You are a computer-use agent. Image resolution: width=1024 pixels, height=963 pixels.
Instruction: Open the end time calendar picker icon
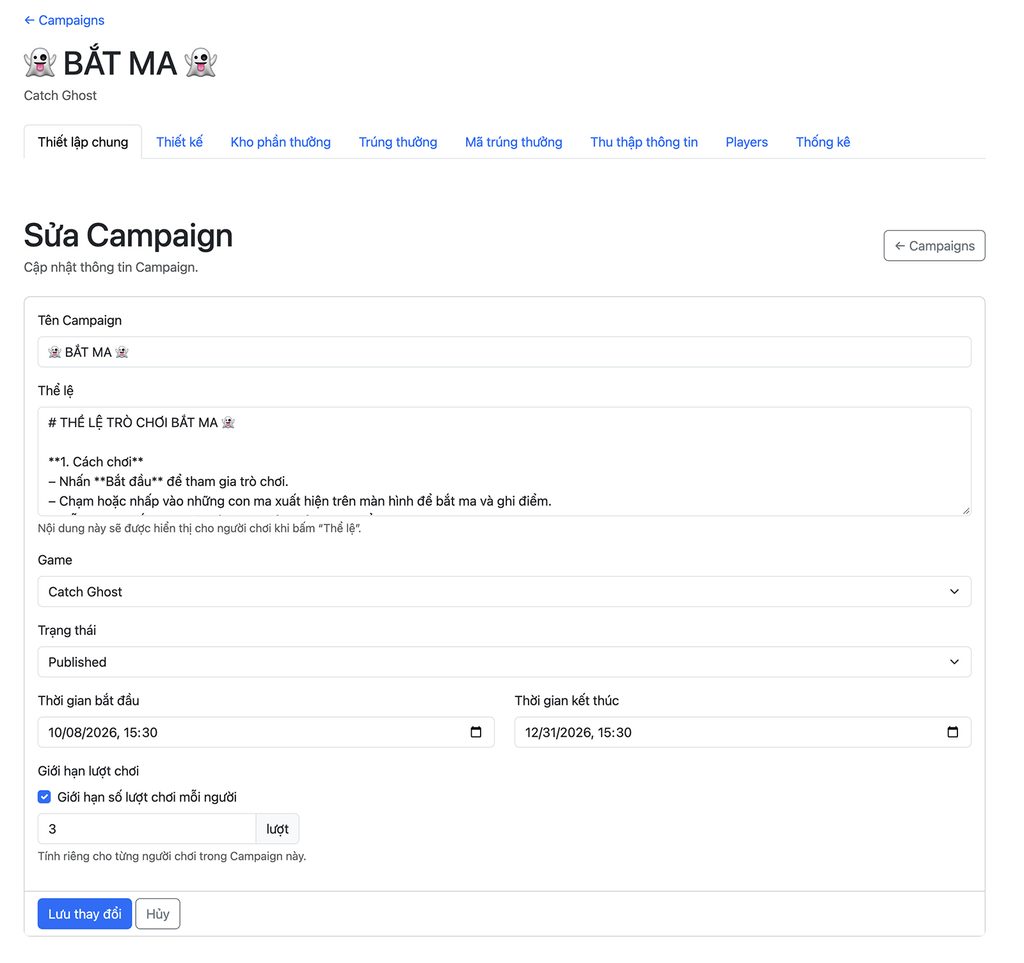[953, 732]
